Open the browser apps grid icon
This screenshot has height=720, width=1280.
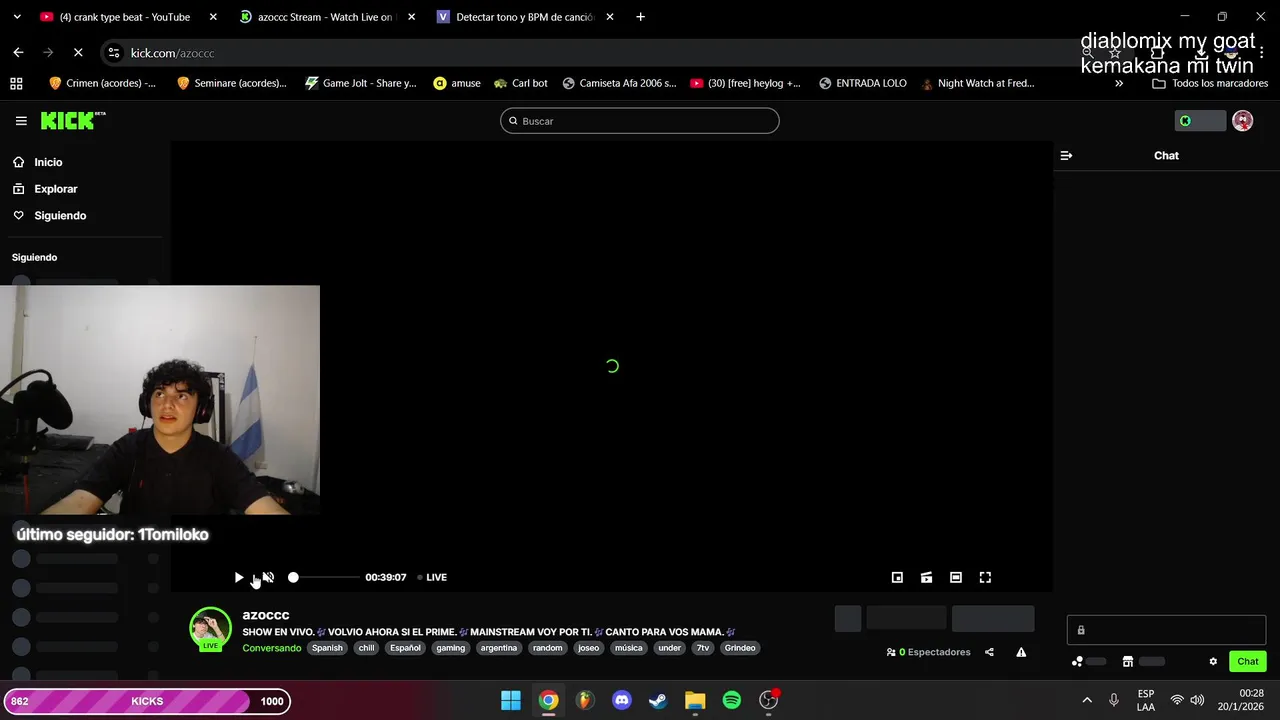click(x=16, y=83)
